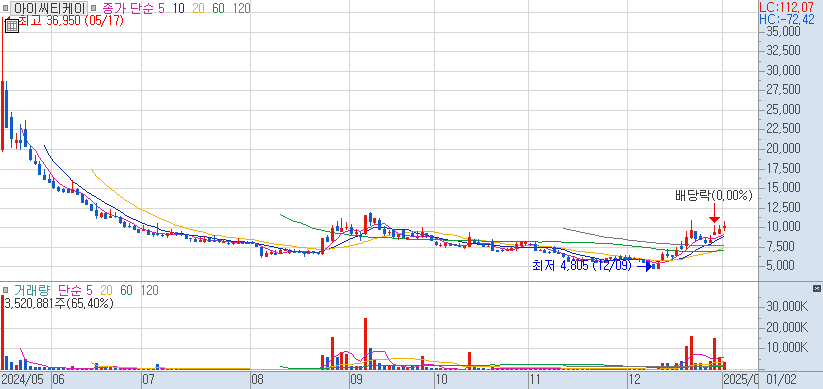Click the small square marker before 거래량
This screenshot has width=823, height=389.
[5, 290]
